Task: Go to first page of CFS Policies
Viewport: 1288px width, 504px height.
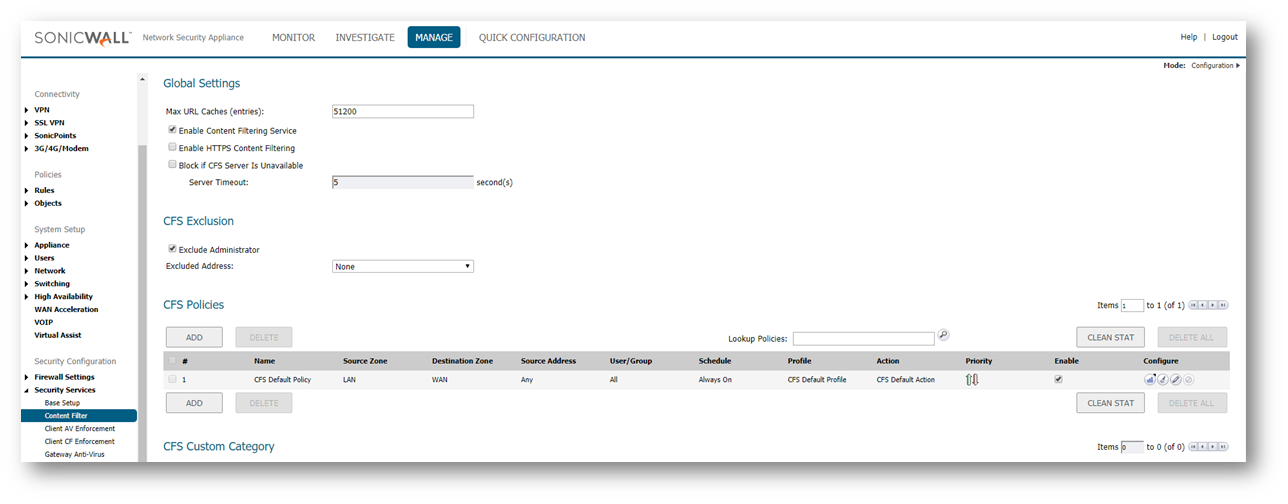Action: [1193, 305]
